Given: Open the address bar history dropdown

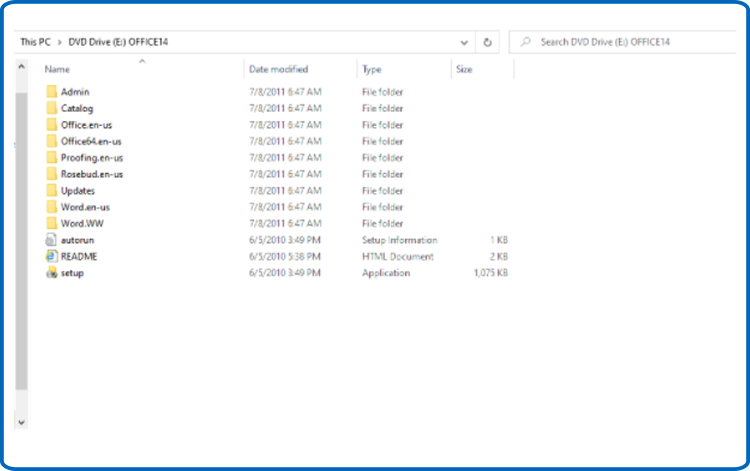Looking at the screenshot, I should 464,43.
